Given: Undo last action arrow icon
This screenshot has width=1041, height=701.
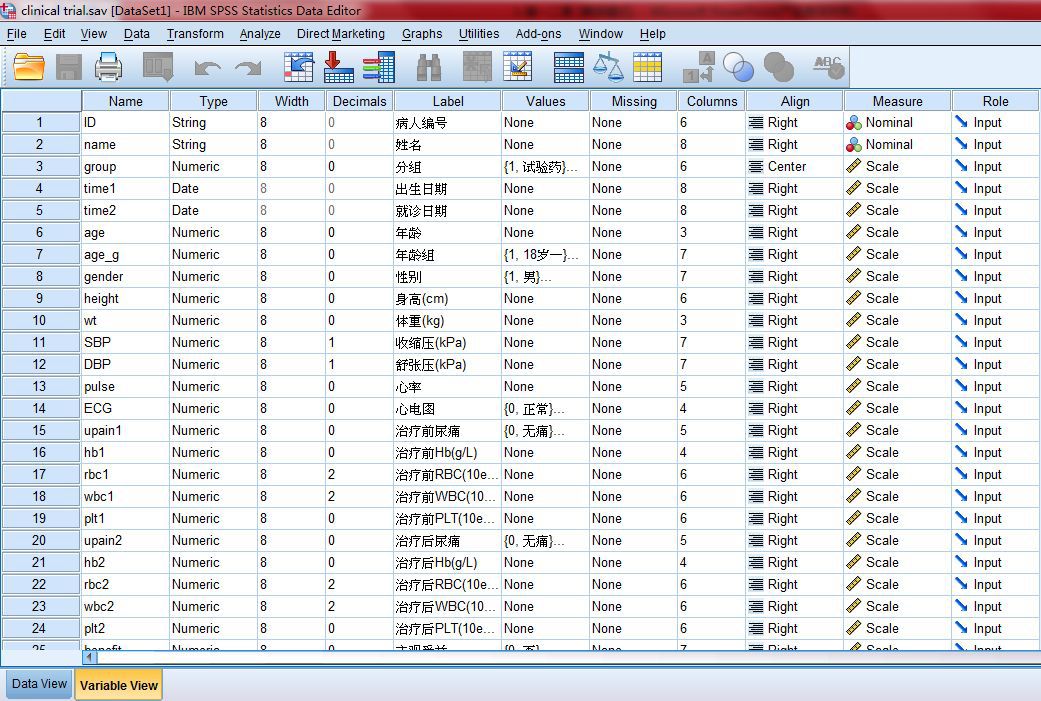Looking at the screenshot, I should pyautogui.click(x=208, y=68).
